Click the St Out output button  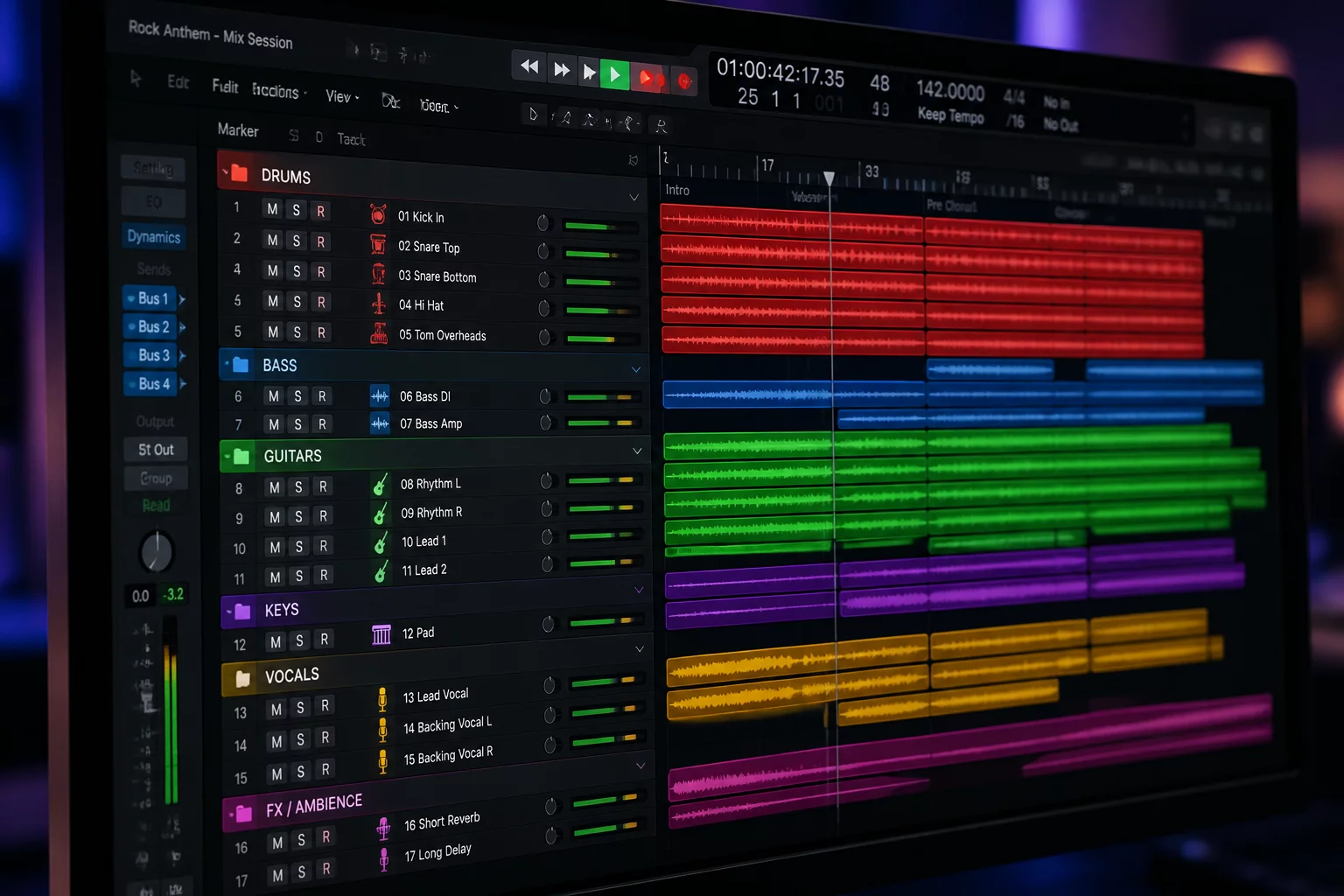click(x=156, y=450)
